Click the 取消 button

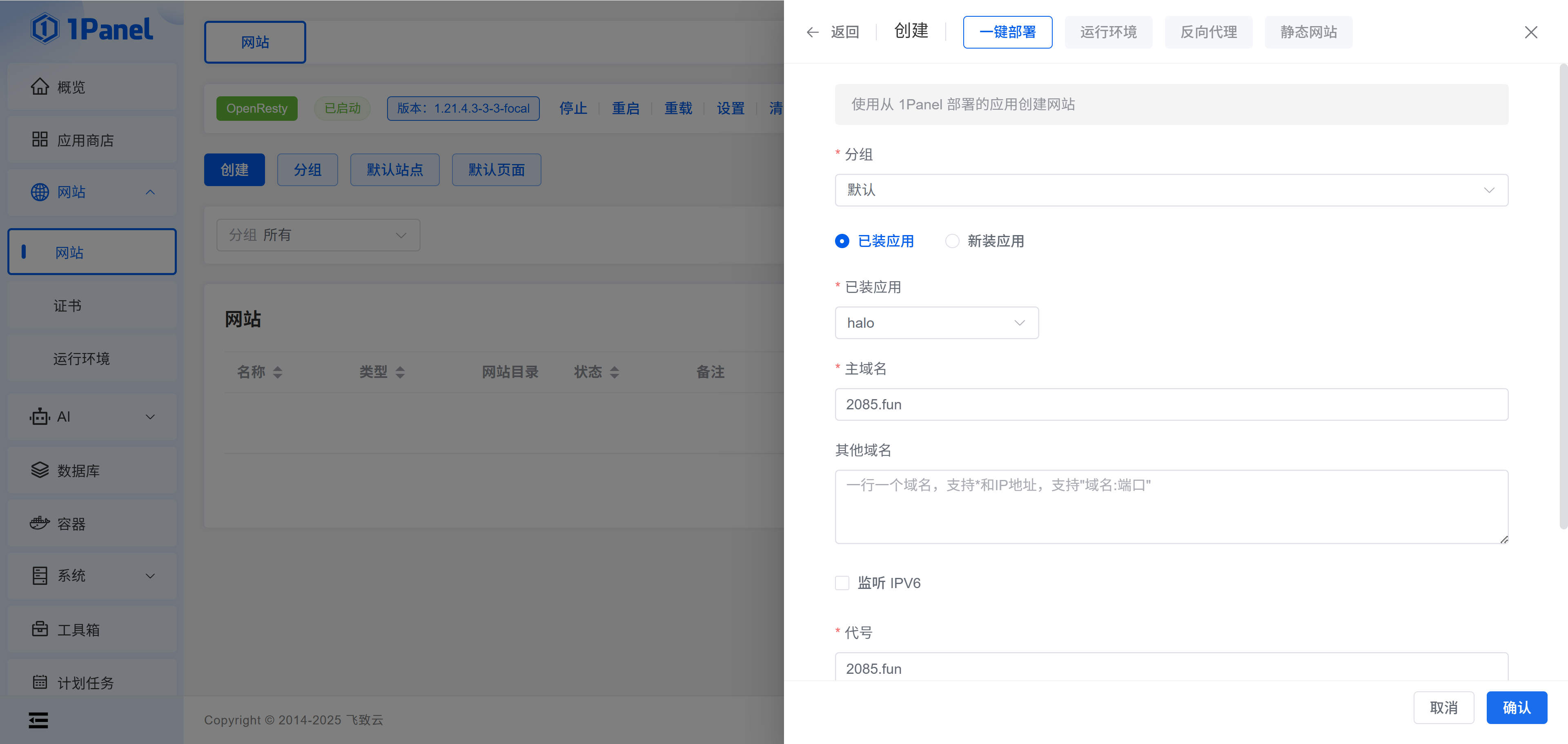(x=1443, y=708)
